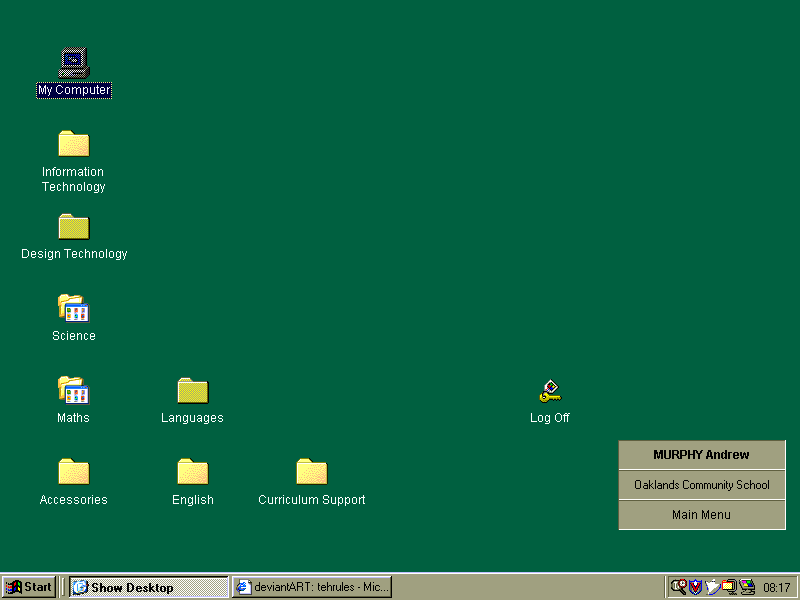Click the magnifying glass clock tray icon
The image size is (800, 600).
pos(678,587)
